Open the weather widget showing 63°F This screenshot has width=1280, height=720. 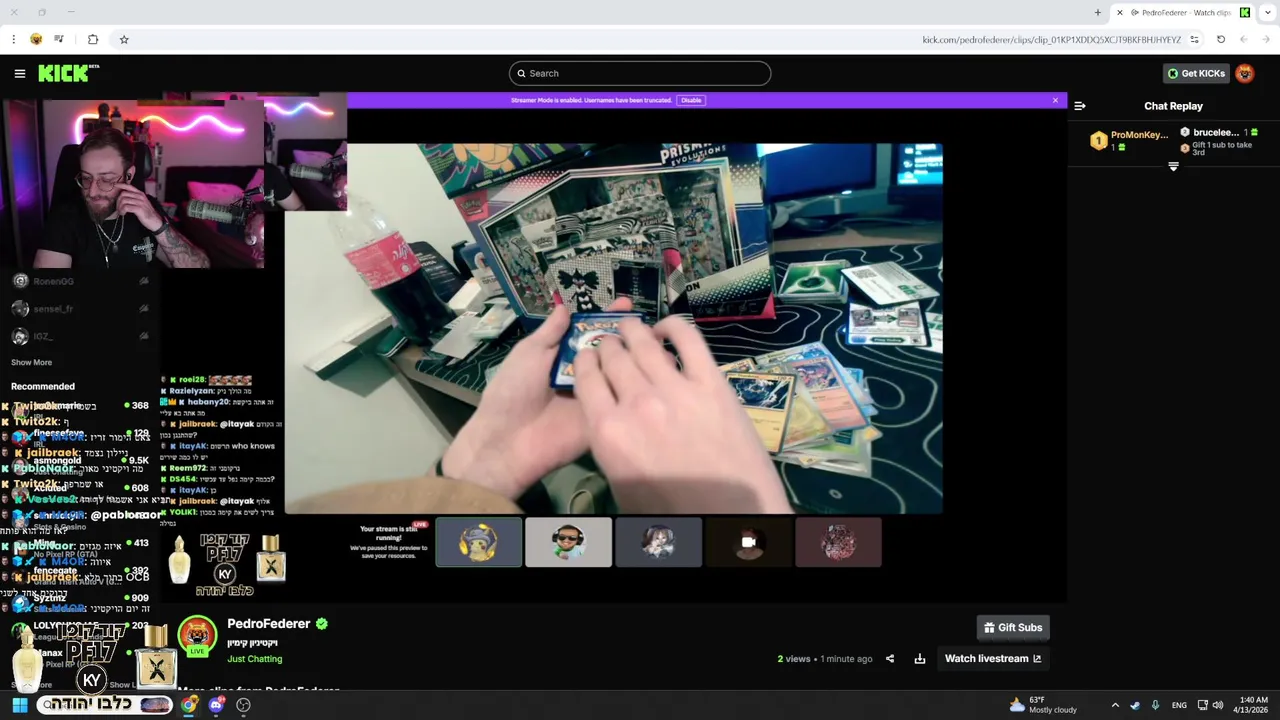tap(1043, 705)
